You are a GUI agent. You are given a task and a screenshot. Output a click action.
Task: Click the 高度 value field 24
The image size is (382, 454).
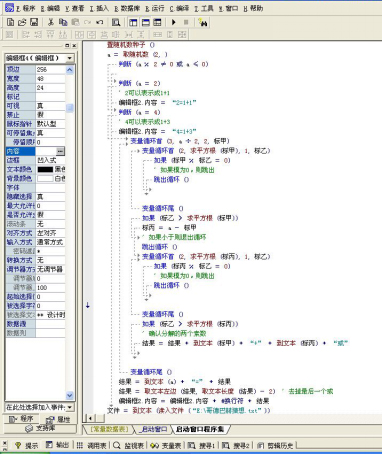click(50, 88)
